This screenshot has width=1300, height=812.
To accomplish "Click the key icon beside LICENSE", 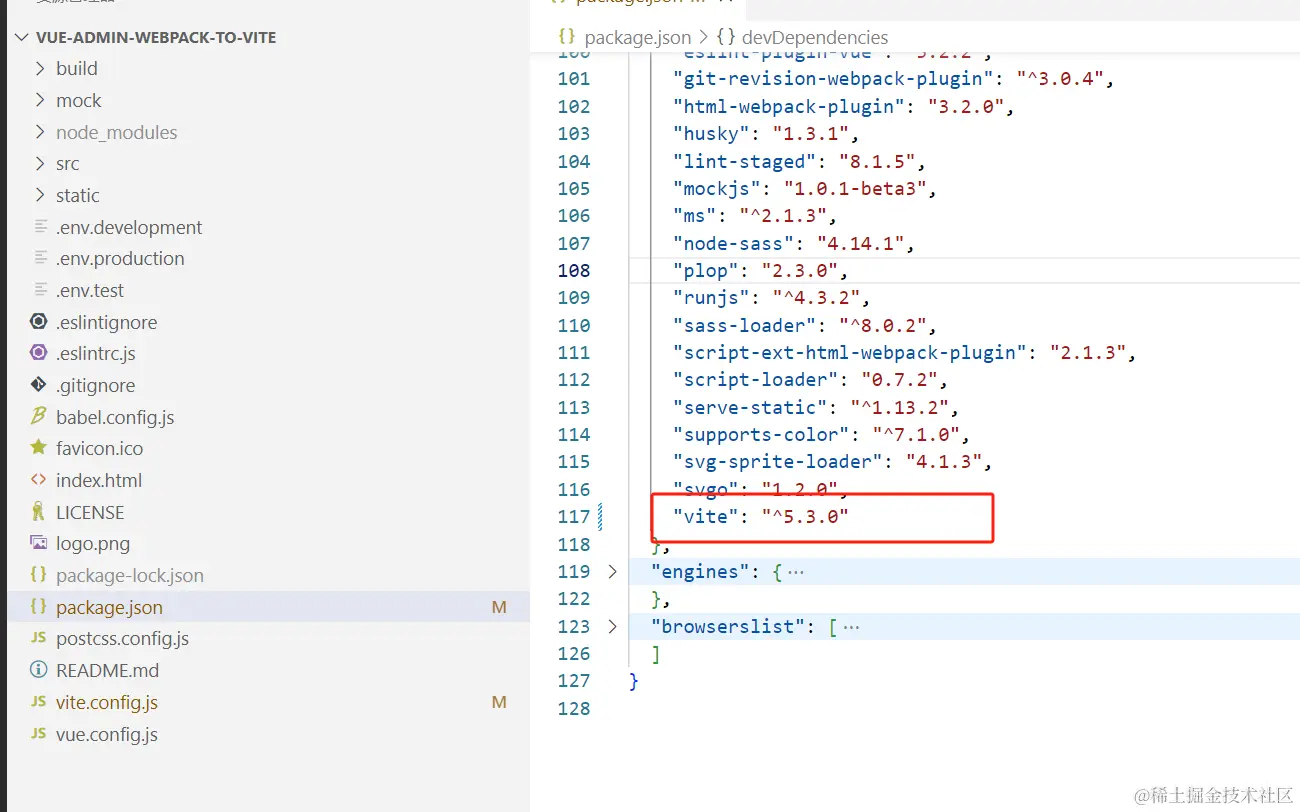I will [39, 512].
